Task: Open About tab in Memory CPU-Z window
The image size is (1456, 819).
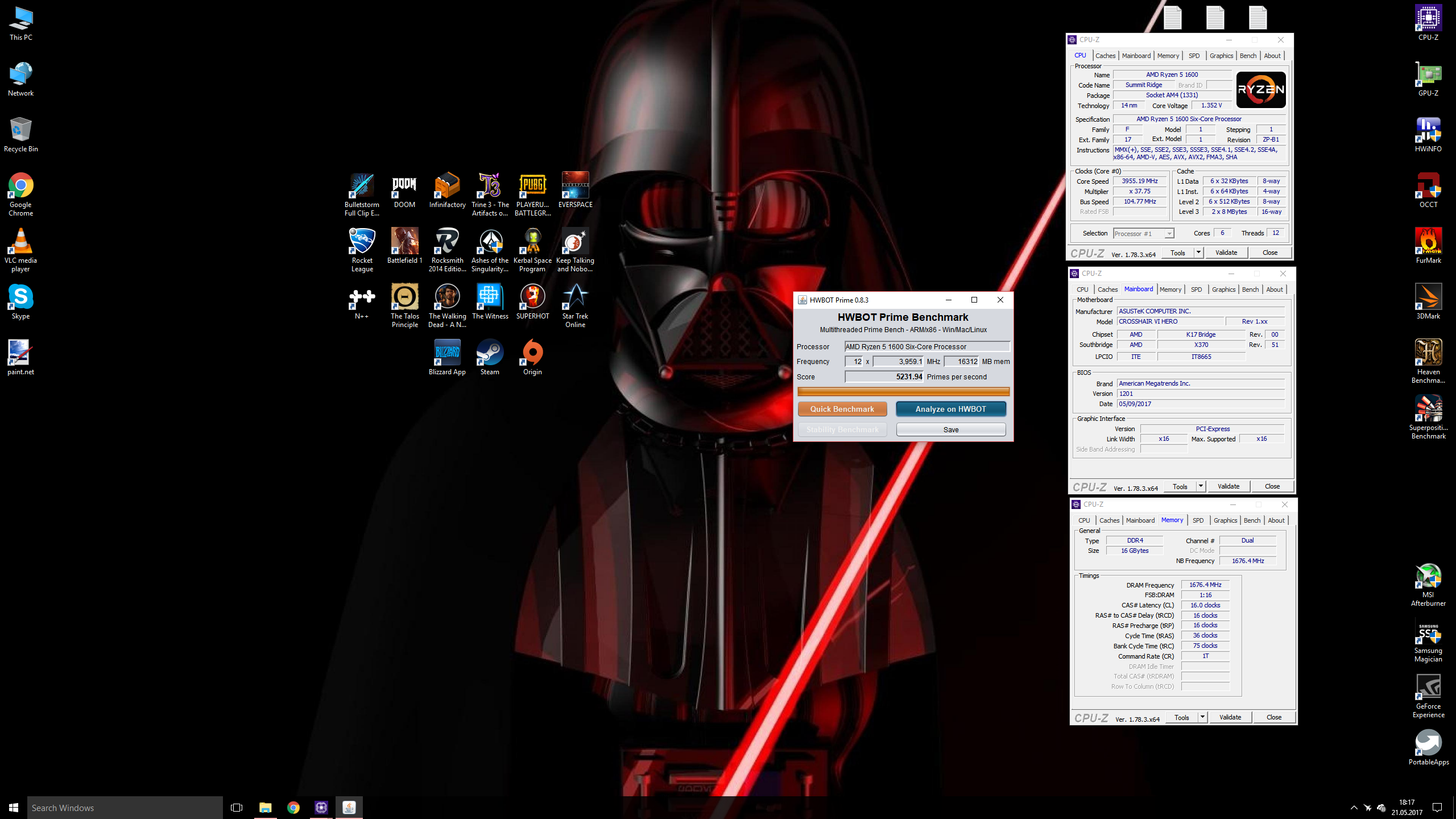Action: point(1276,520)
